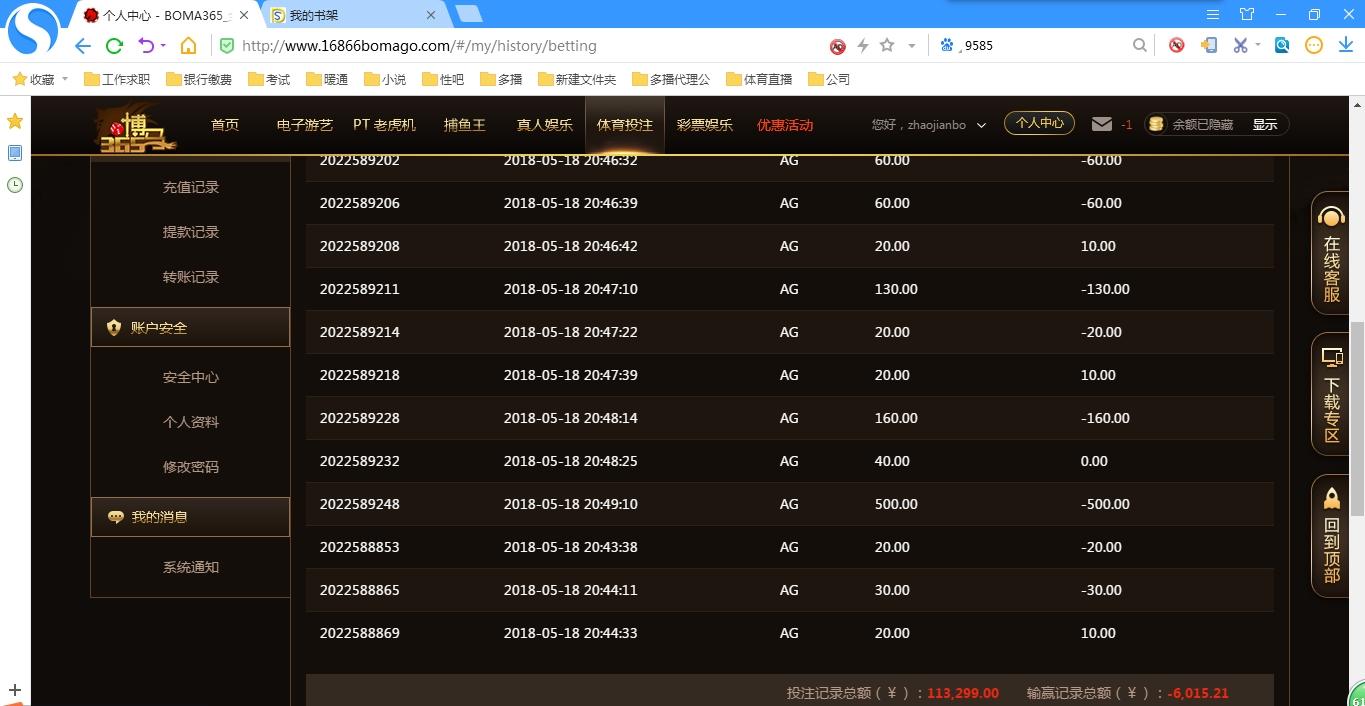Open the browser main menu icon
The height and width of the screenshot is (706, 1365).
coord(1213,14)
